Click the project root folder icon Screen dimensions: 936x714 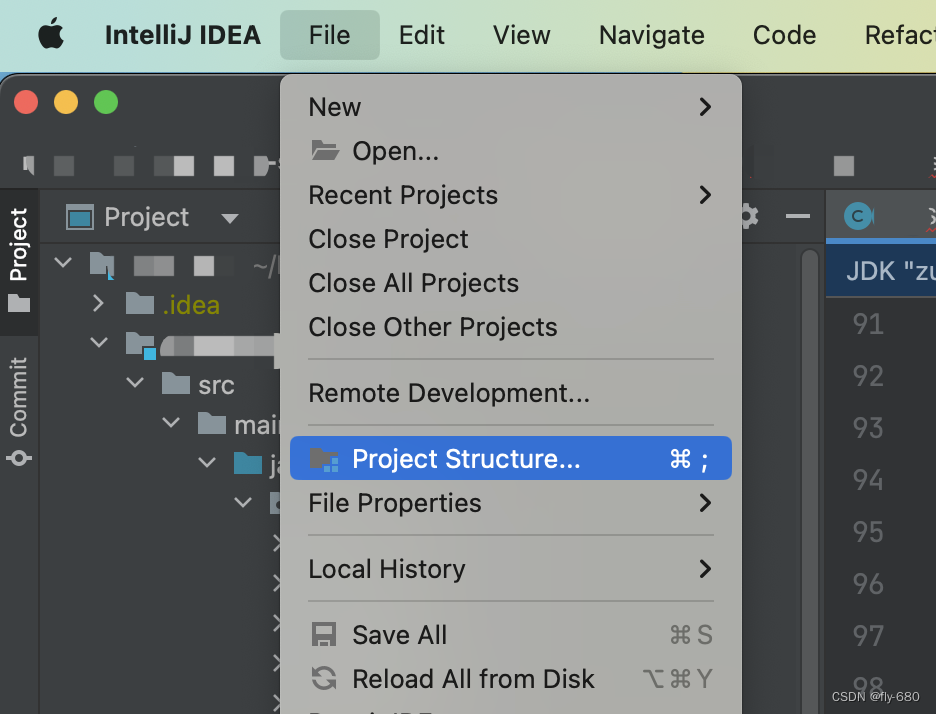pos(102,264)
